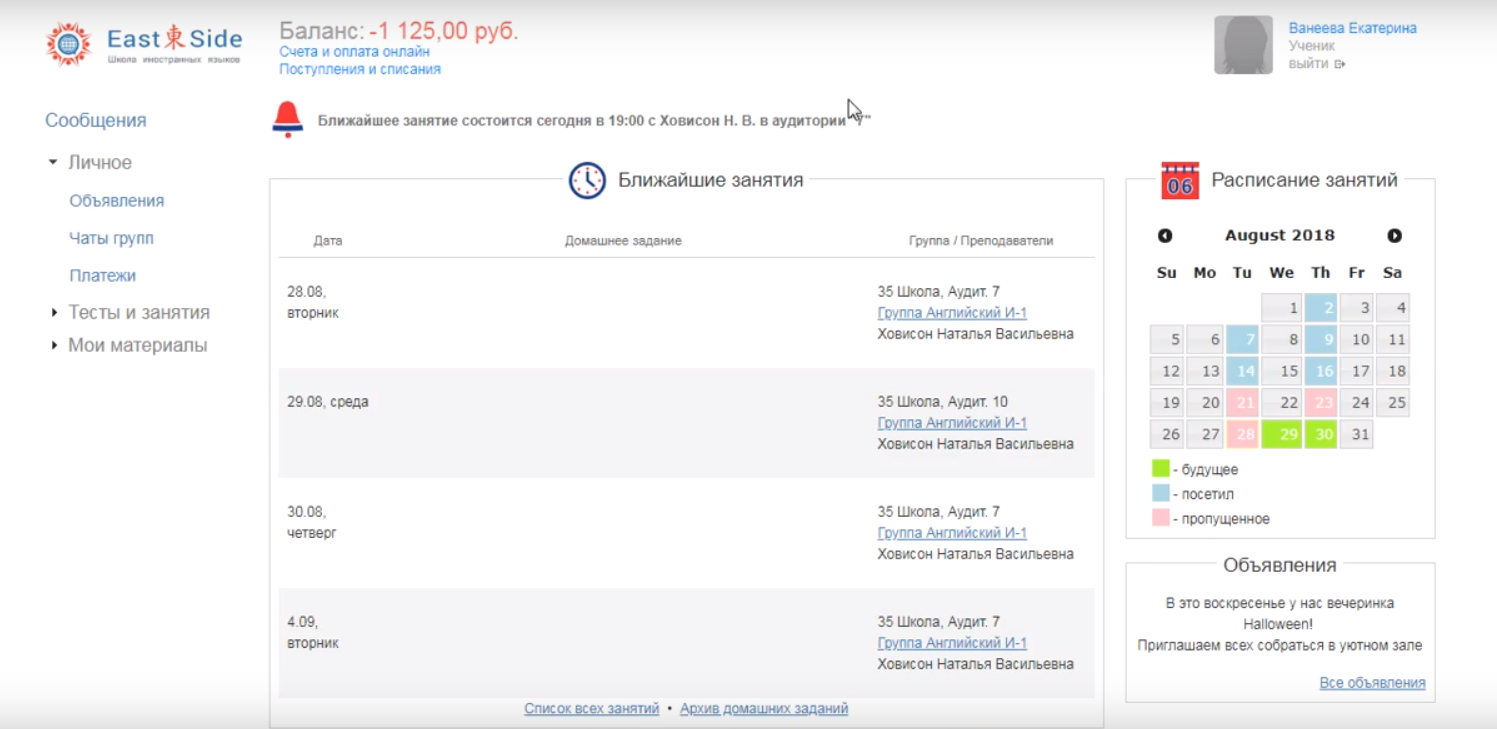Click the East Side school logo

[144, 43]
